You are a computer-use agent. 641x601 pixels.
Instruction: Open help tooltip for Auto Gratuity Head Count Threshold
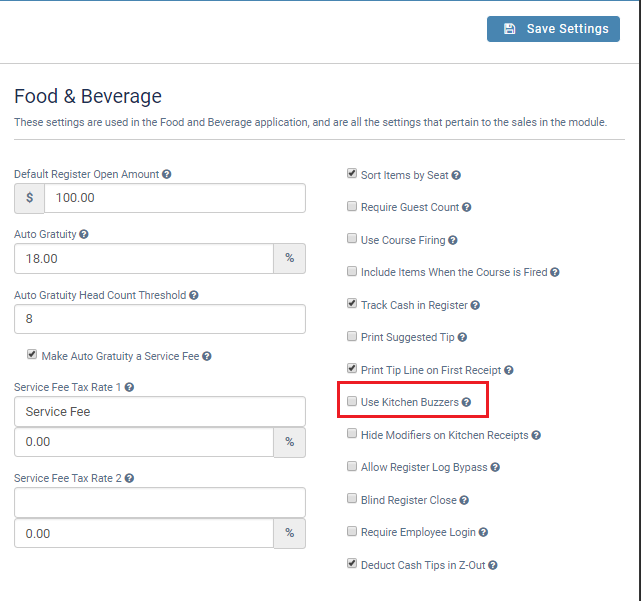pyautogui.click(x=194, y=295)
